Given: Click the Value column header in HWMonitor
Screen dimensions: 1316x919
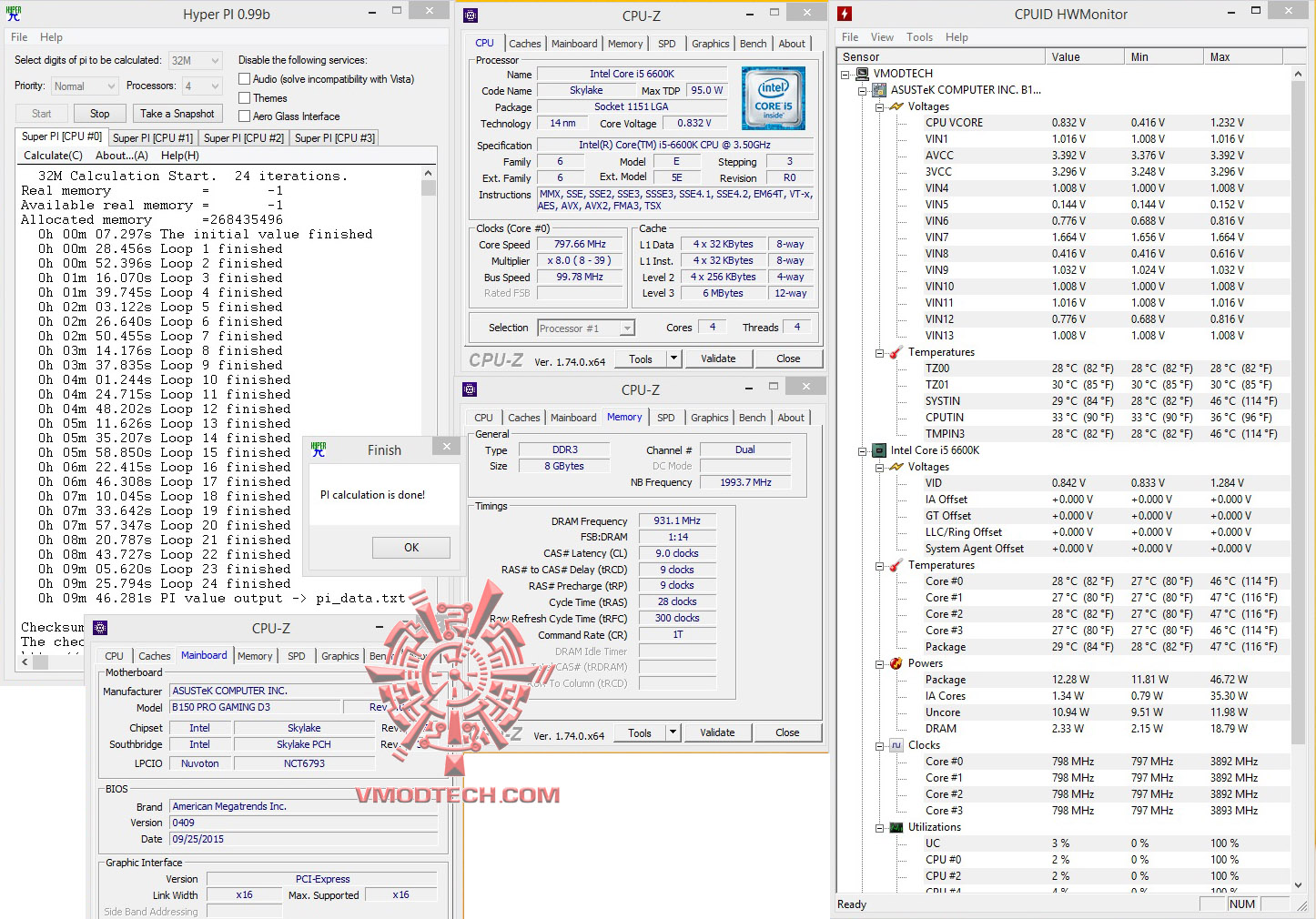Looking at the screenshot, I should pos(1084,56).
